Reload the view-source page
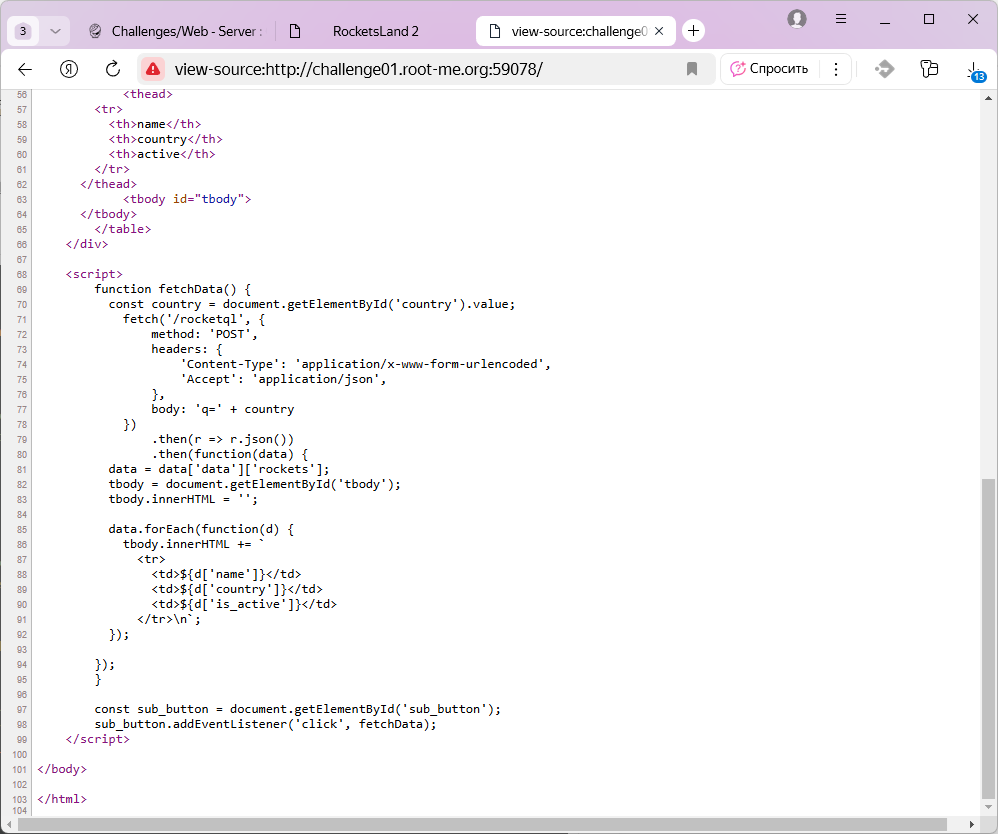Image resolution: width=998 pixels, height=834 pixels. pos(113,69)
